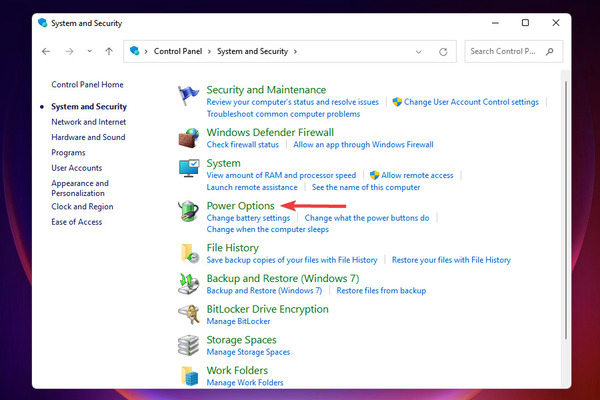The image size is (600, 400).
Task: Open the Power Options heading
Action: pyautogui.click(x=240, y=206)
